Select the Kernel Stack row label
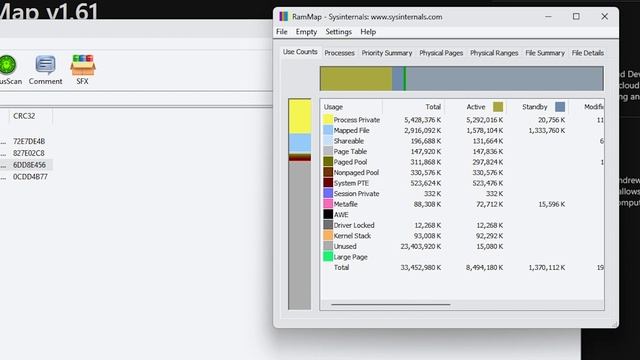The width and height of the screenshot is (640, 360). [x=352, y=236]
